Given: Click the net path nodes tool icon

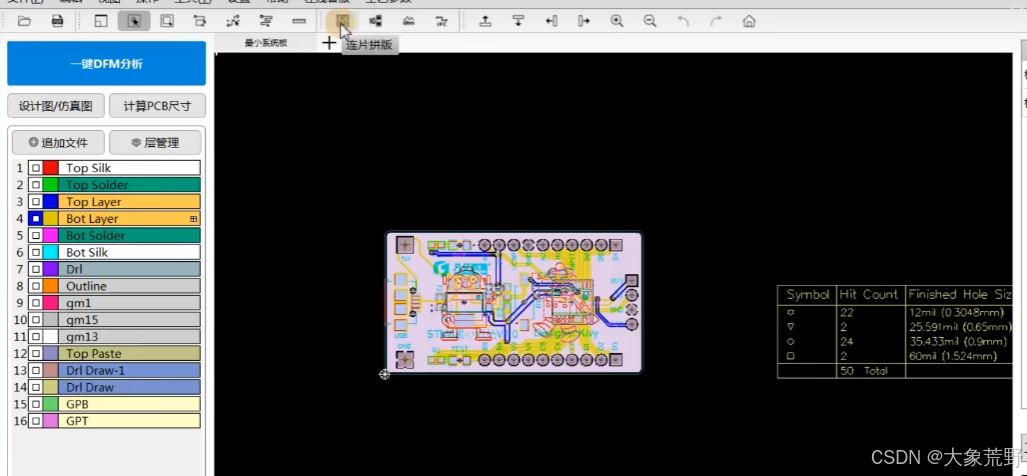Looking at the screenshot, I should pyautogui.click(x=233, y=21).
